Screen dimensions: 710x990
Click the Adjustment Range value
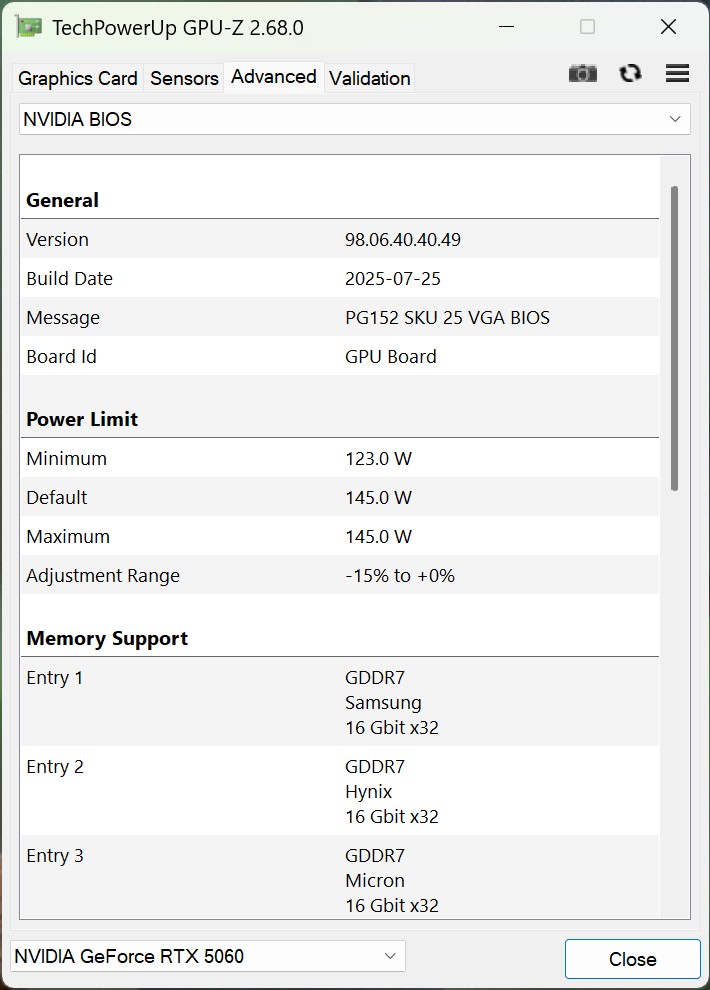(x=400, y=576)
